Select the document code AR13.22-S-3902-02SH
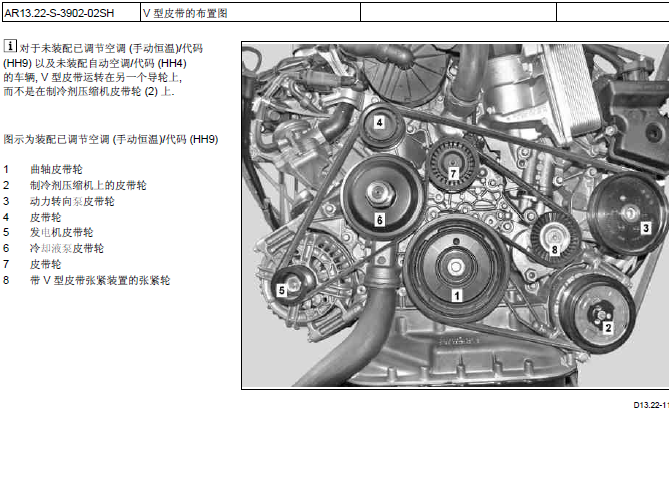This screenshot has width=669, height=500. 59,13
